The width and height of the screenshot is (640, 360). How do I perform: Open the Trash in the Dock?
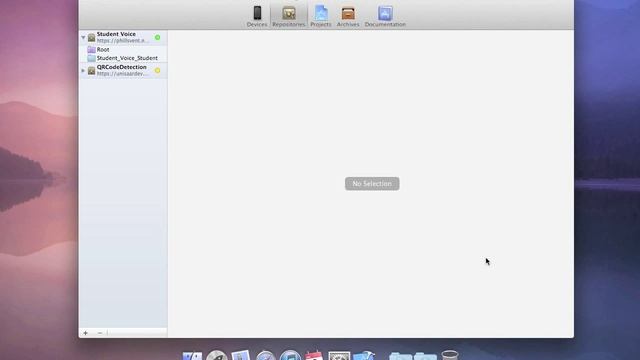450,355
